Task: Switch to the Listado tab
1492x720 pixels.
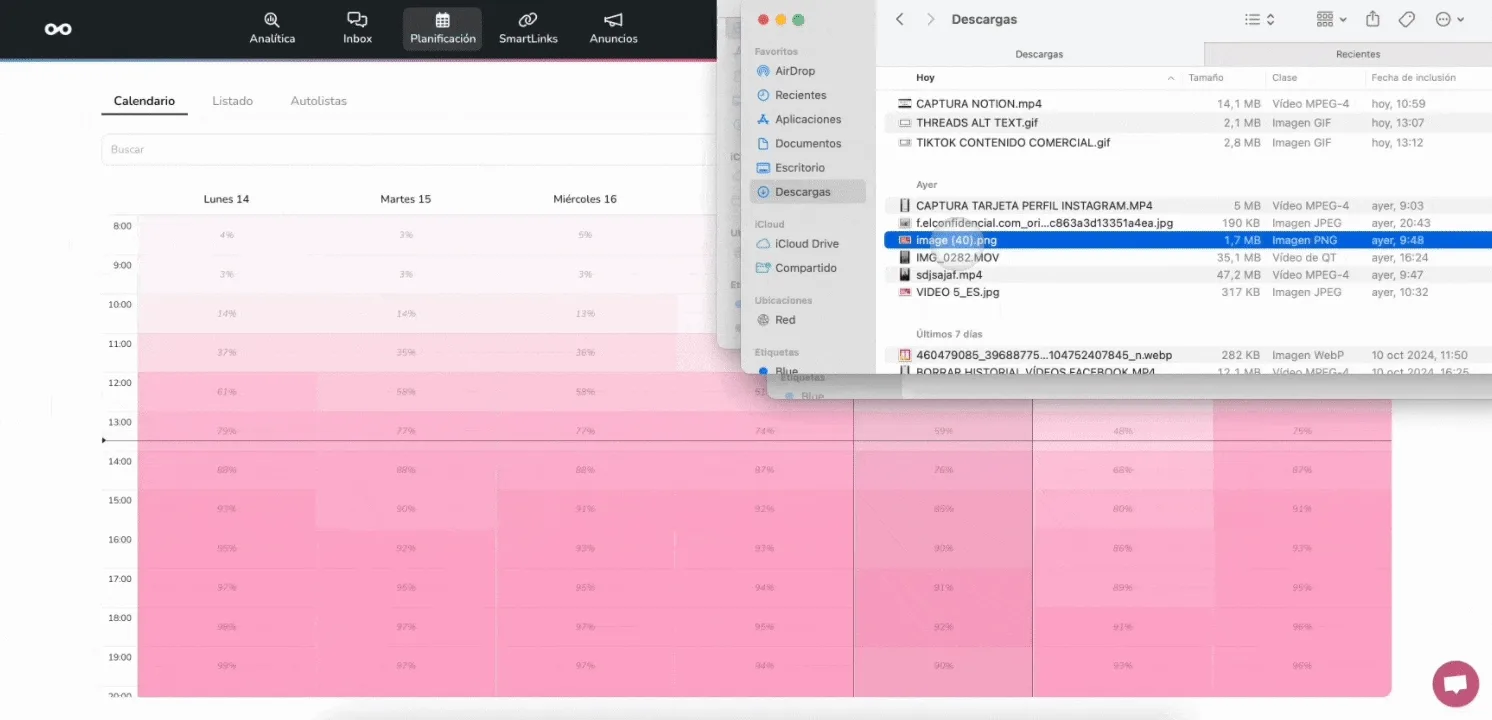Action: coord(232,101)
